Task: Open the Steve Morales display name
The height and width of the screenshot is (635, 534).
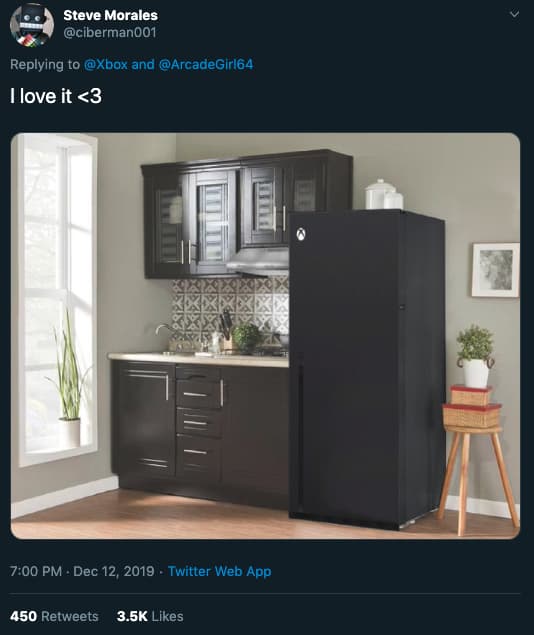Action: 111,15
